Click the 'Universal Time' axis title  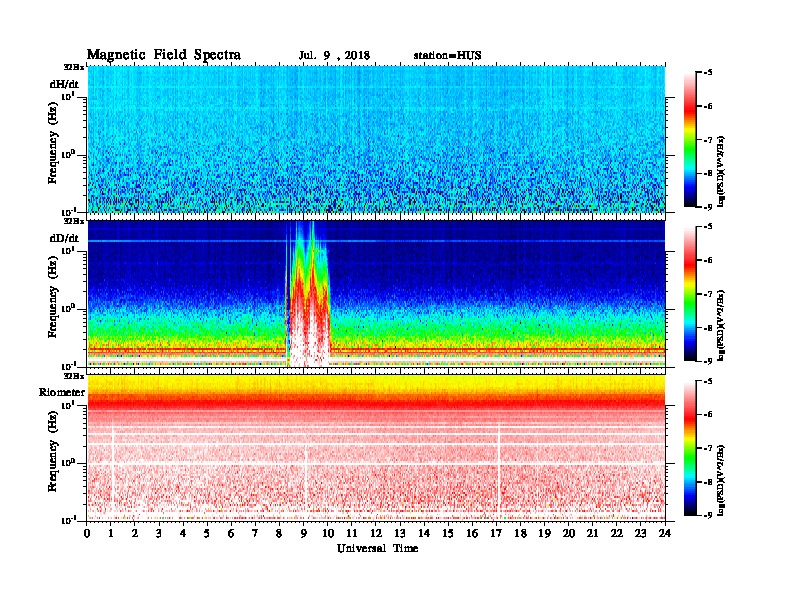377,548
